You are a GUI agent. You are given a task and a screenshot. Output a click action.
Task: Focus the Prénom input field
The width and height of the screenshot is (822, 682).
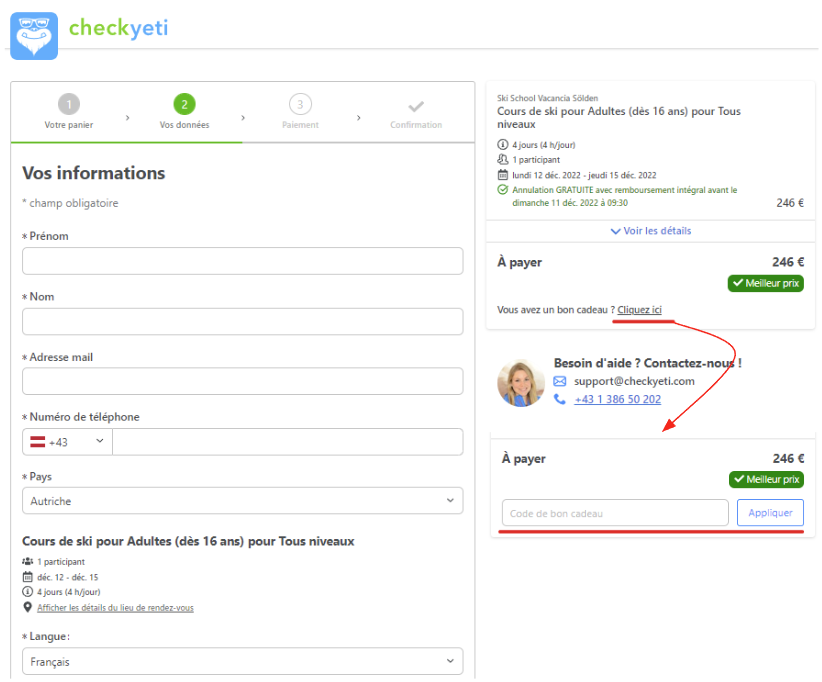click(243, 261)
